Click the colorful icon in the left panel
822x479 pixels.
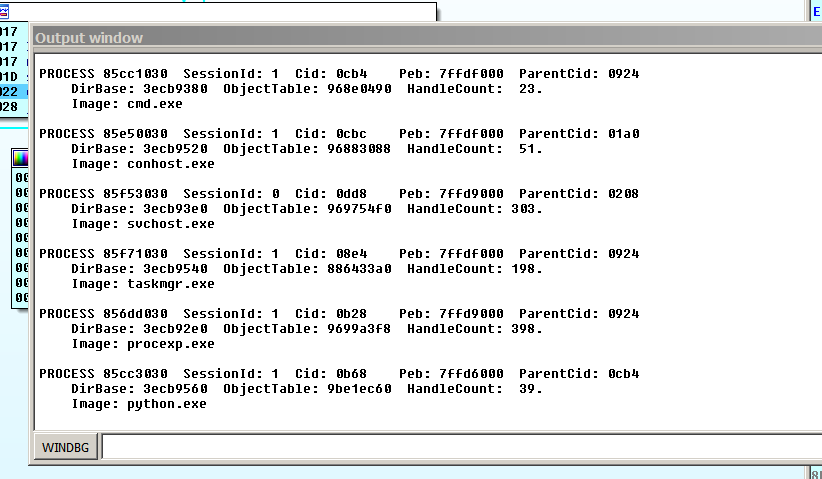[19, 159]
